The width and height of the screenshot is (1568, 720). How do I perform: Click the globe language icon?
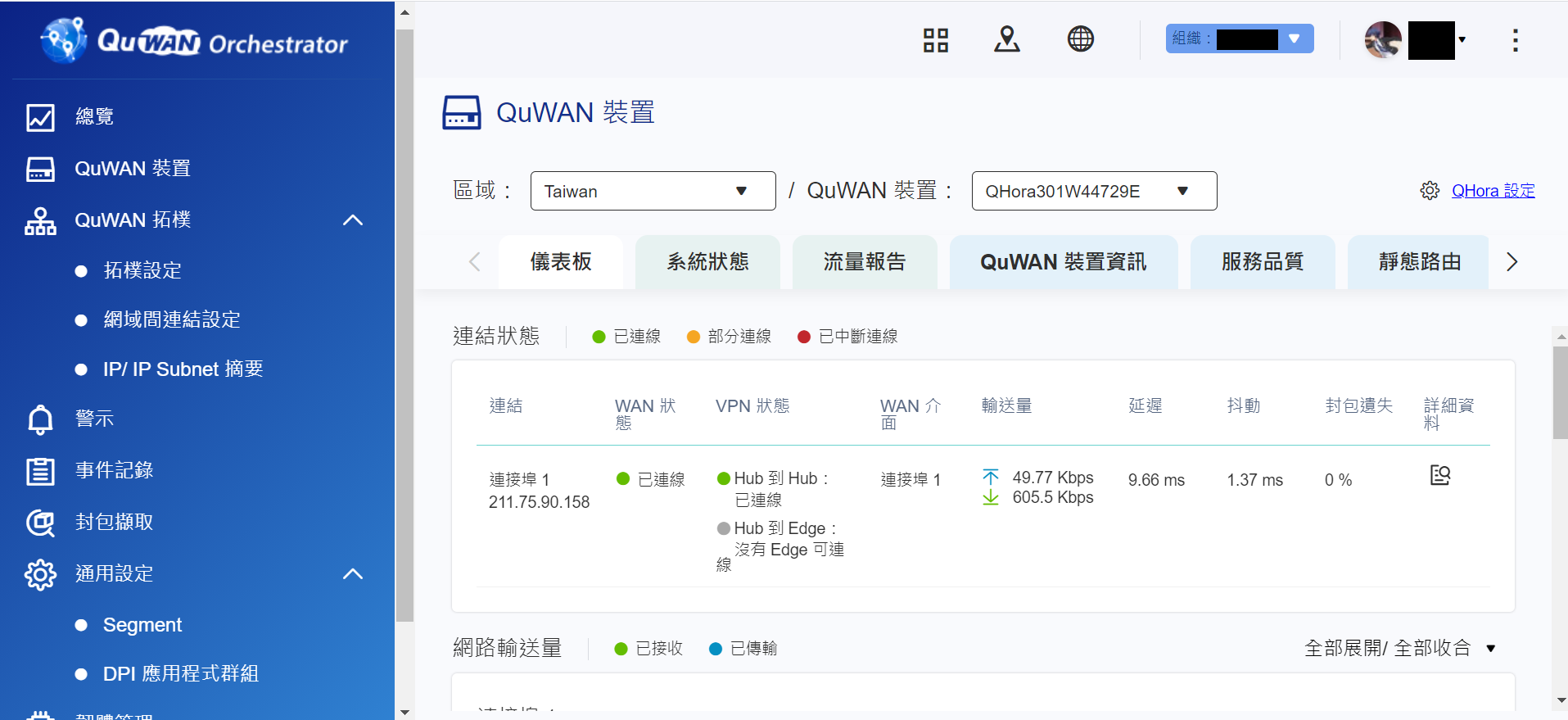click(1080, 39)
